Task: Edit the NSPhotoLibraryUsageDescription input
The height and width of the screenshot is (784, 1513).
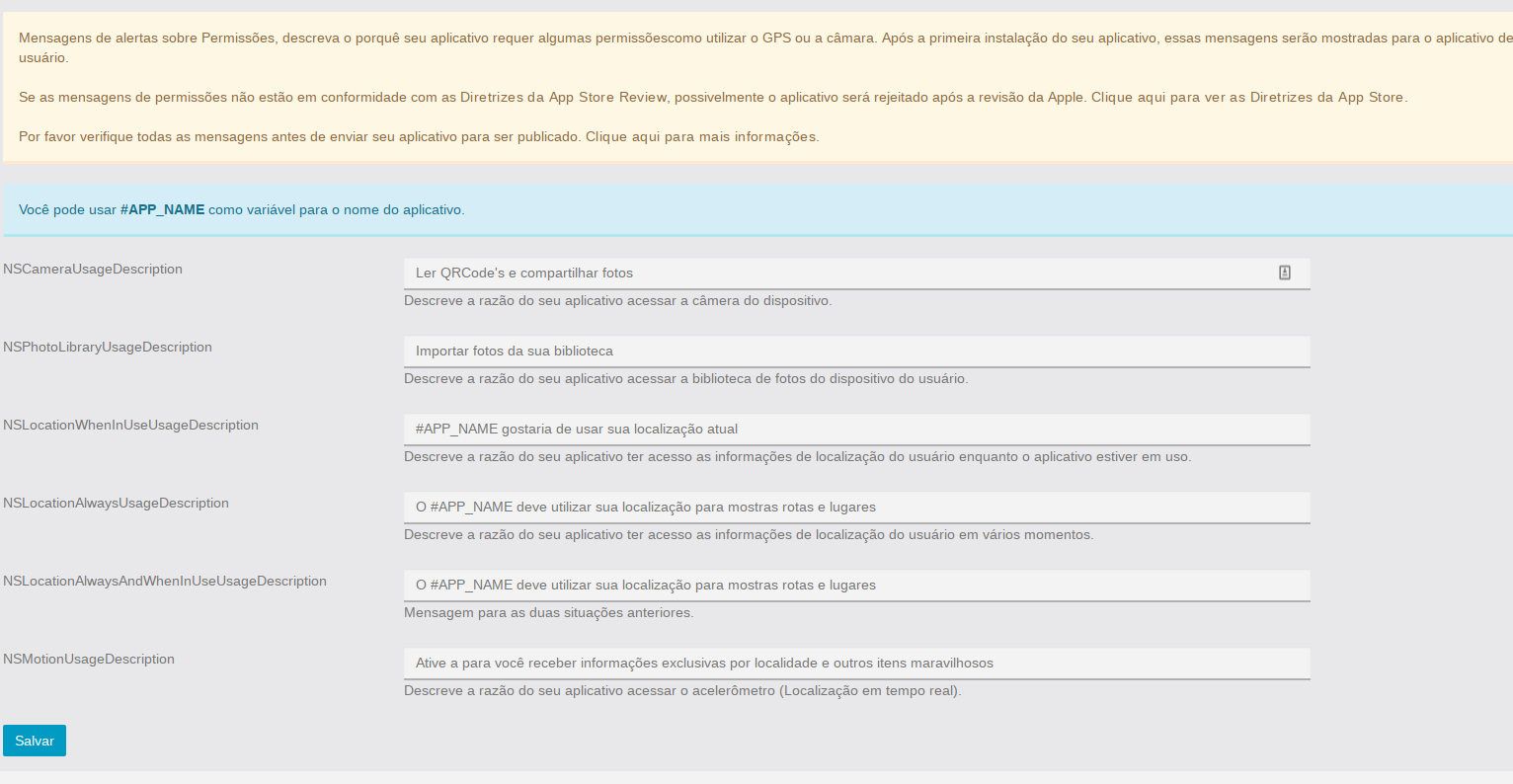Action: click(x=856, y=351)
